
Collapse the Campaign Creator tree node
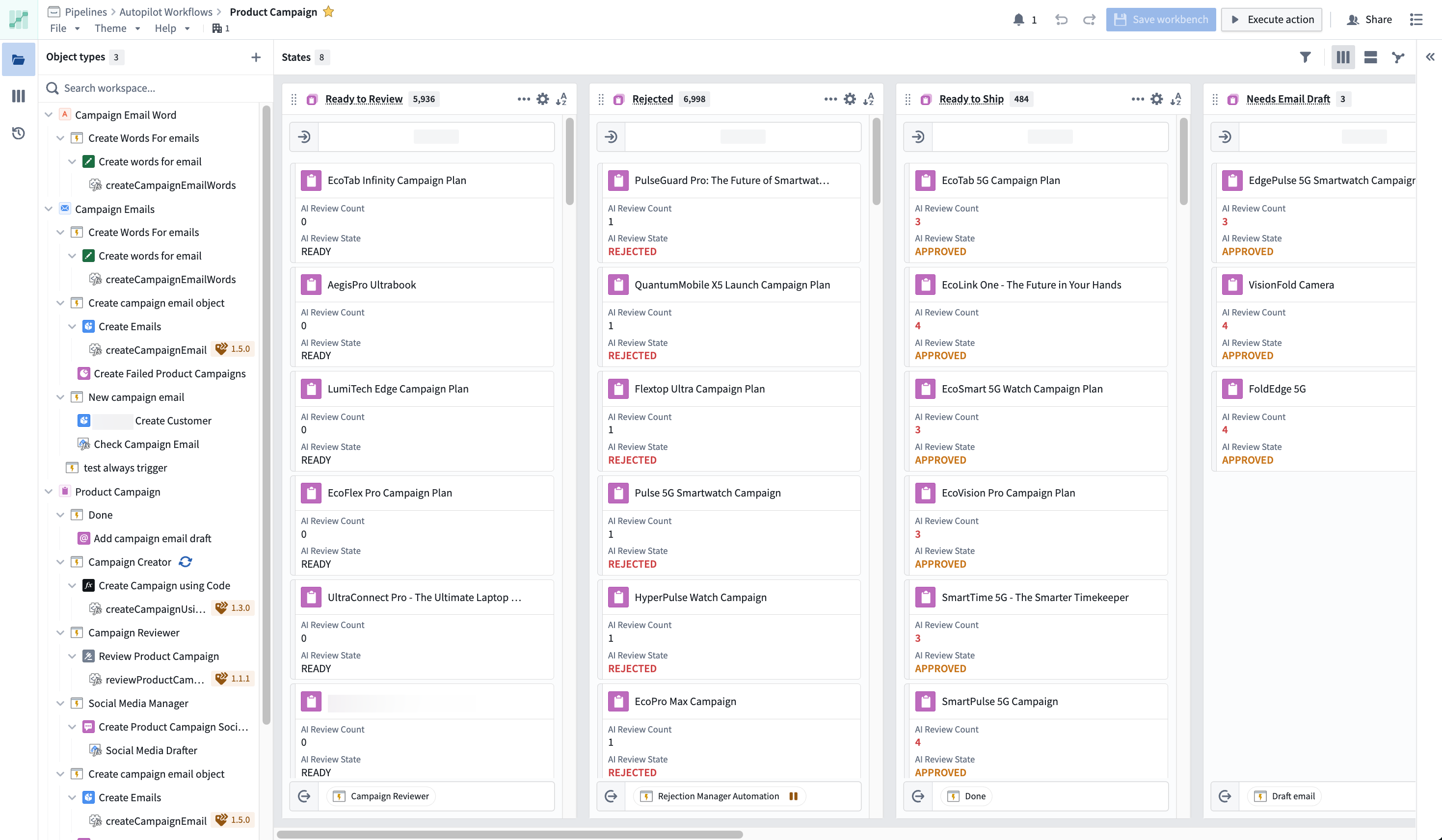click(x=61, y=561)
